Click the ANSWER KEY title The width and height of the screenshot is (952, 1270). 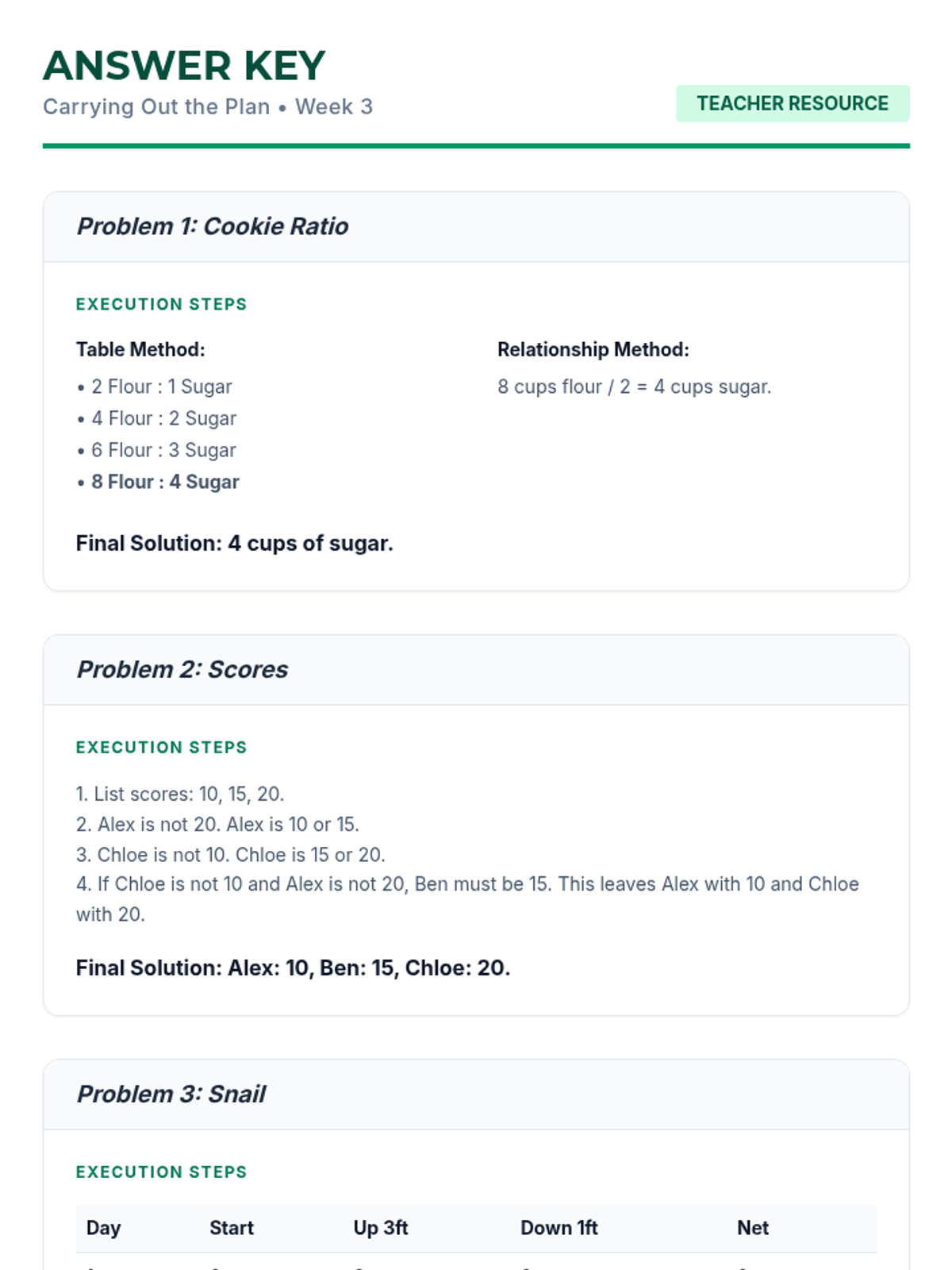pos(184,66)
